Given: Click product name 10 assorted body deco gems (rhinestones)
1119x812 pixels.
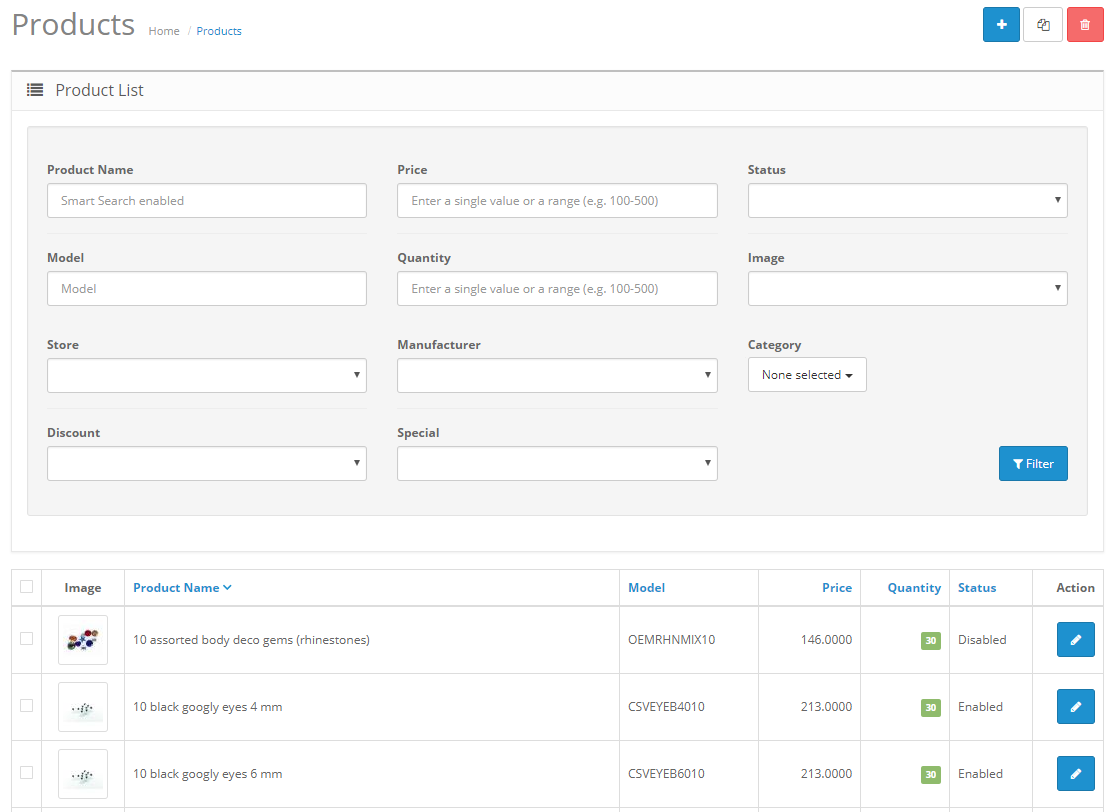Looking at the screenshot, I should (x=251, y=640).
